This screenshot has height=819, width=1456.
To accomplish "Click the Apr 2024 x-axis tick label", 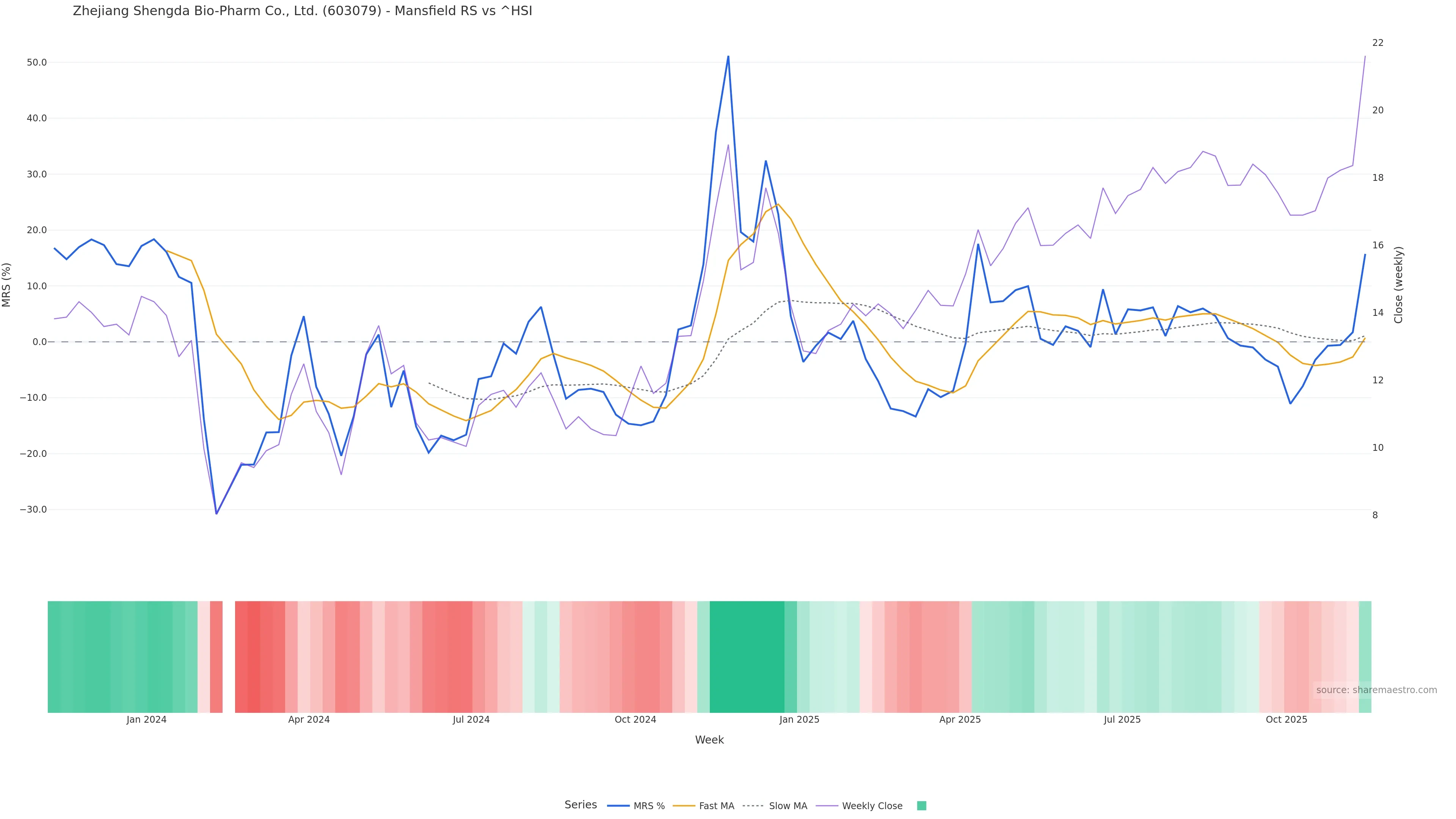I will pyautogui.click(x=309, y=720).
